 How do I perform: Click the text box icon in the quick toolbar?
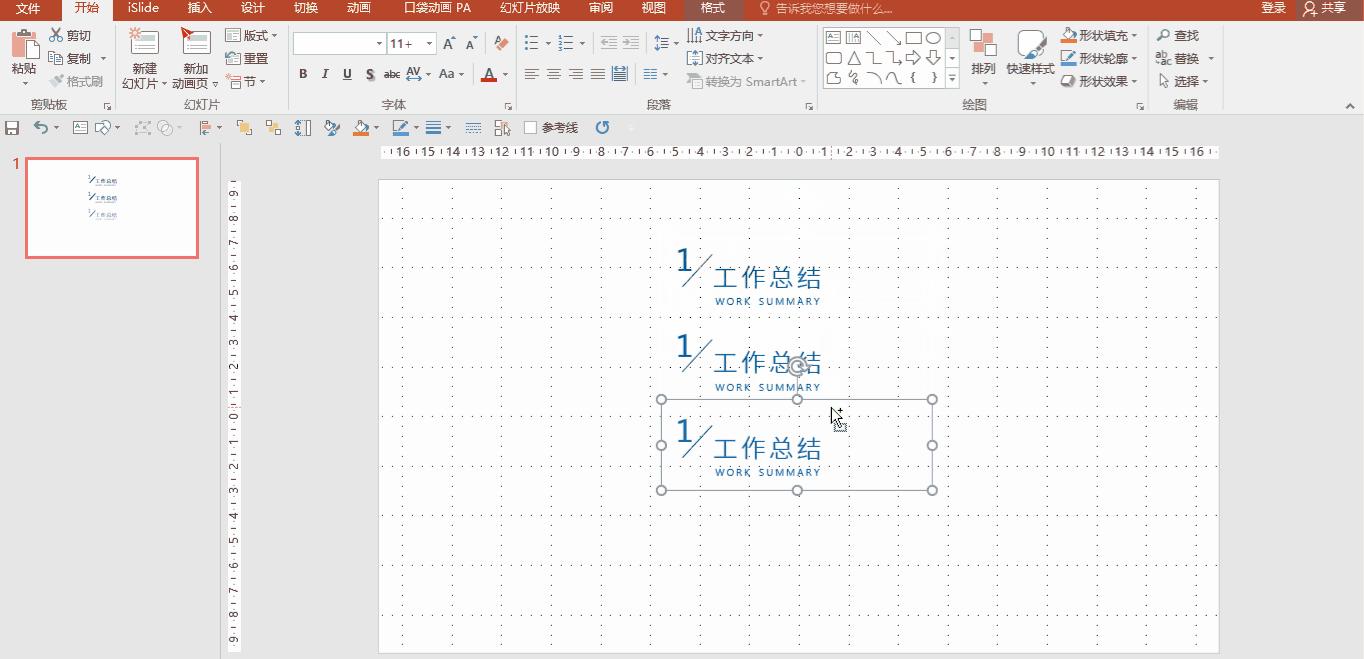pyautogui.click(x=80, y=127)
